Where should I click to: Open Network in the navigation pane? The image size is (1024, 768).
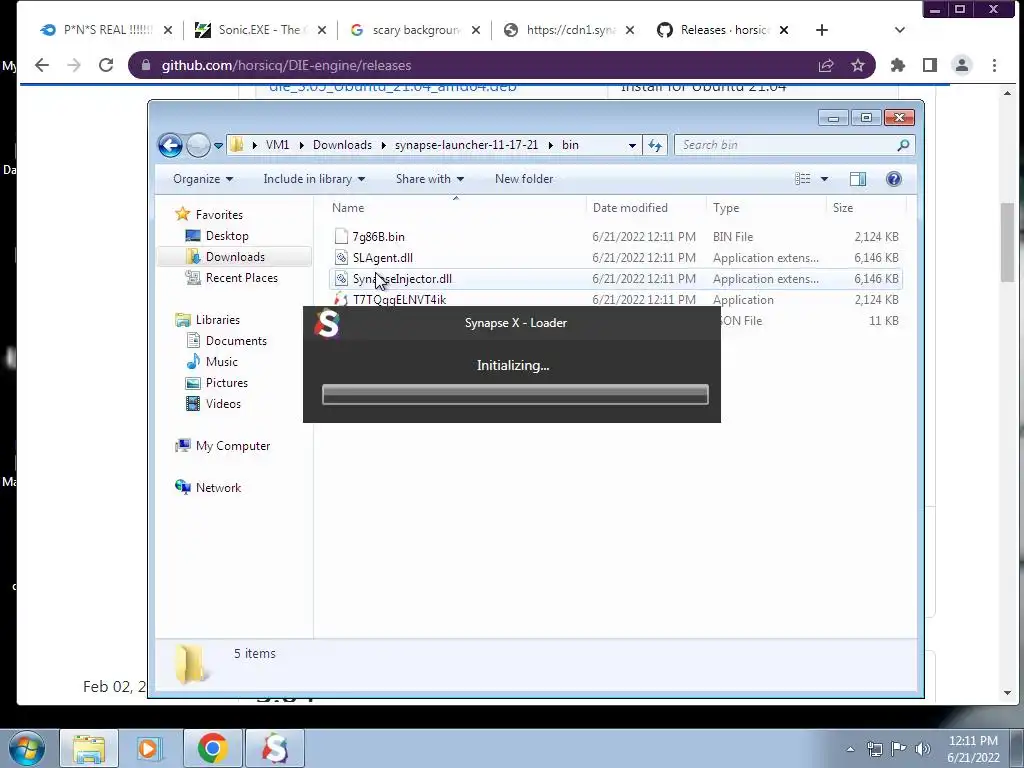pos(218,487)
